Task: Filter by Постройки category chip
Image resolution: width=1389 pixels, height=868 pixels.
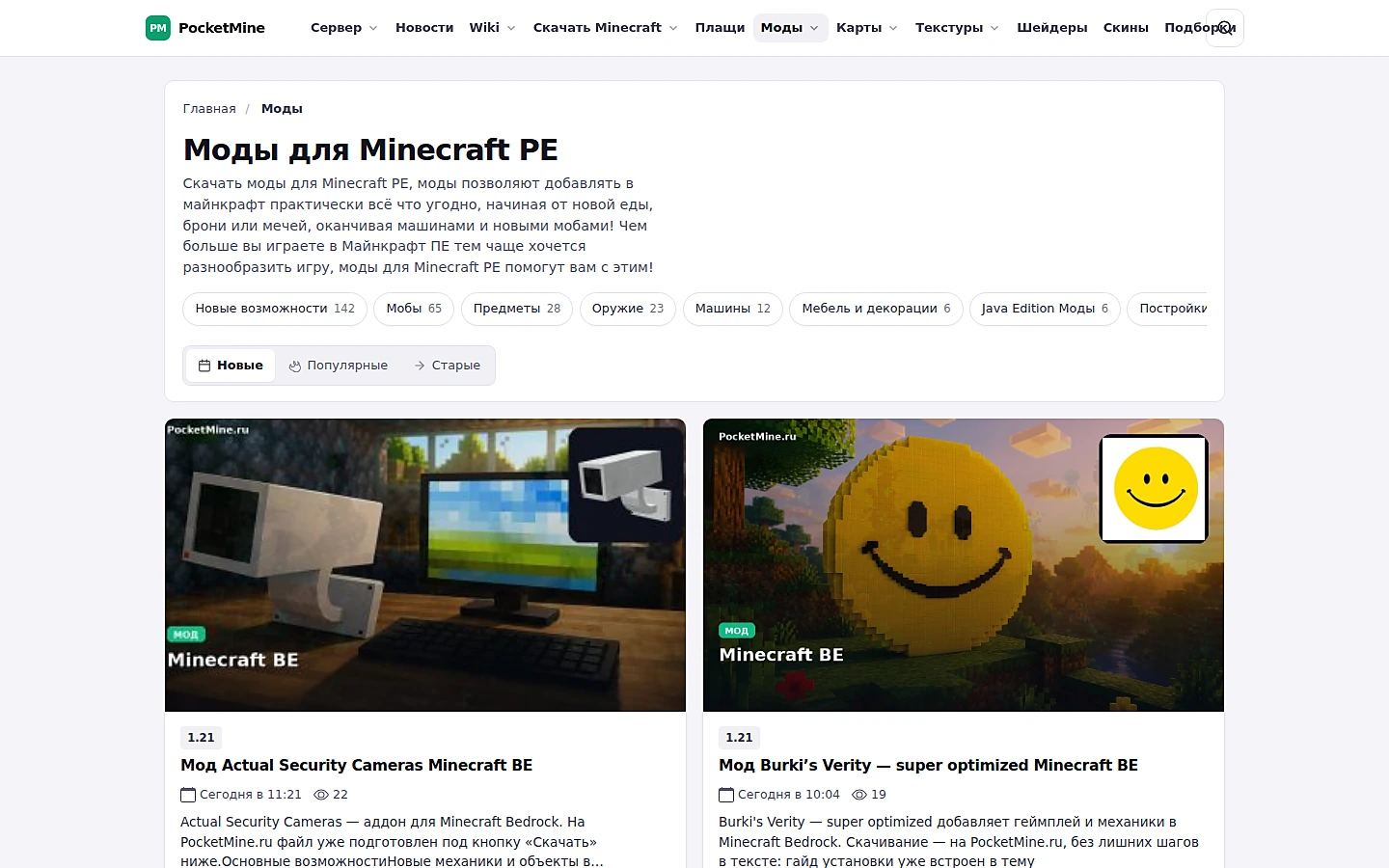Action: click(1167, 309)
